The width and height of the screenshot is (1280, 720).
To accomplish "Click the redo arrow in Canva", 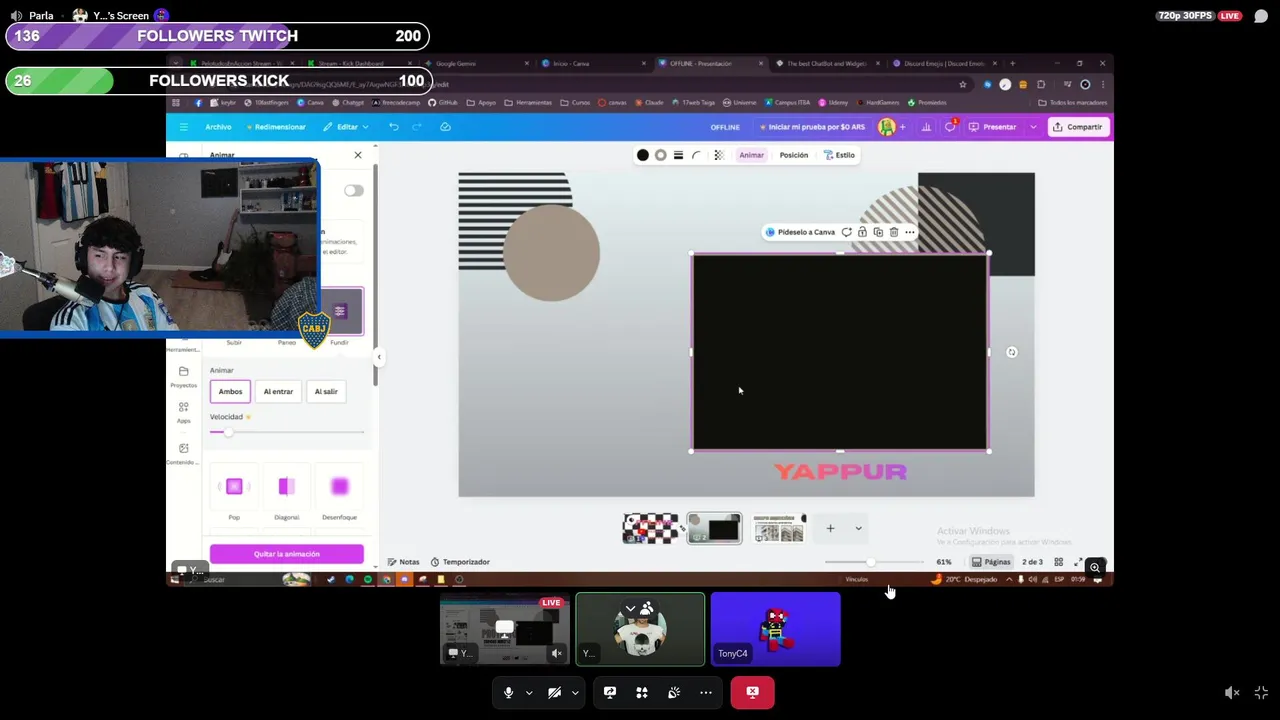I will pos(417,127).
